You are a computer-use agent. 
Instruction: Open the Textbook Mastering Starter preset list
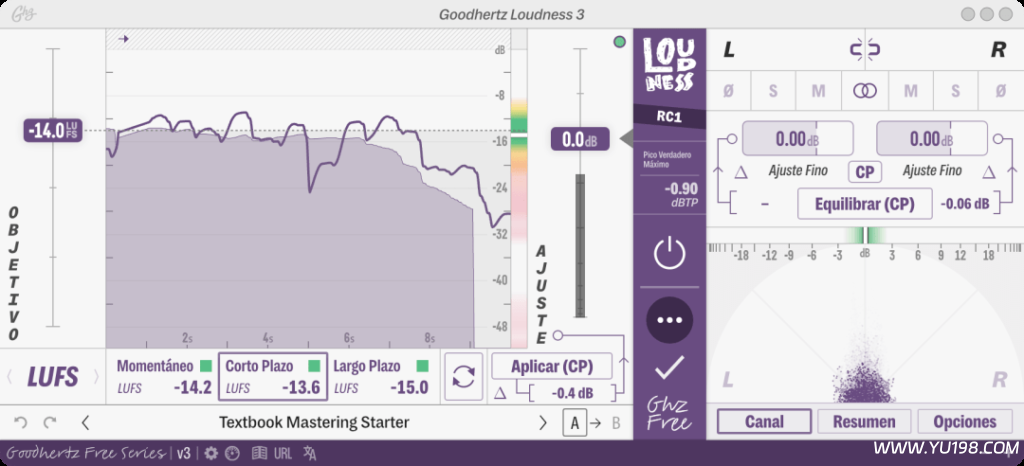[x=314, y=423]
